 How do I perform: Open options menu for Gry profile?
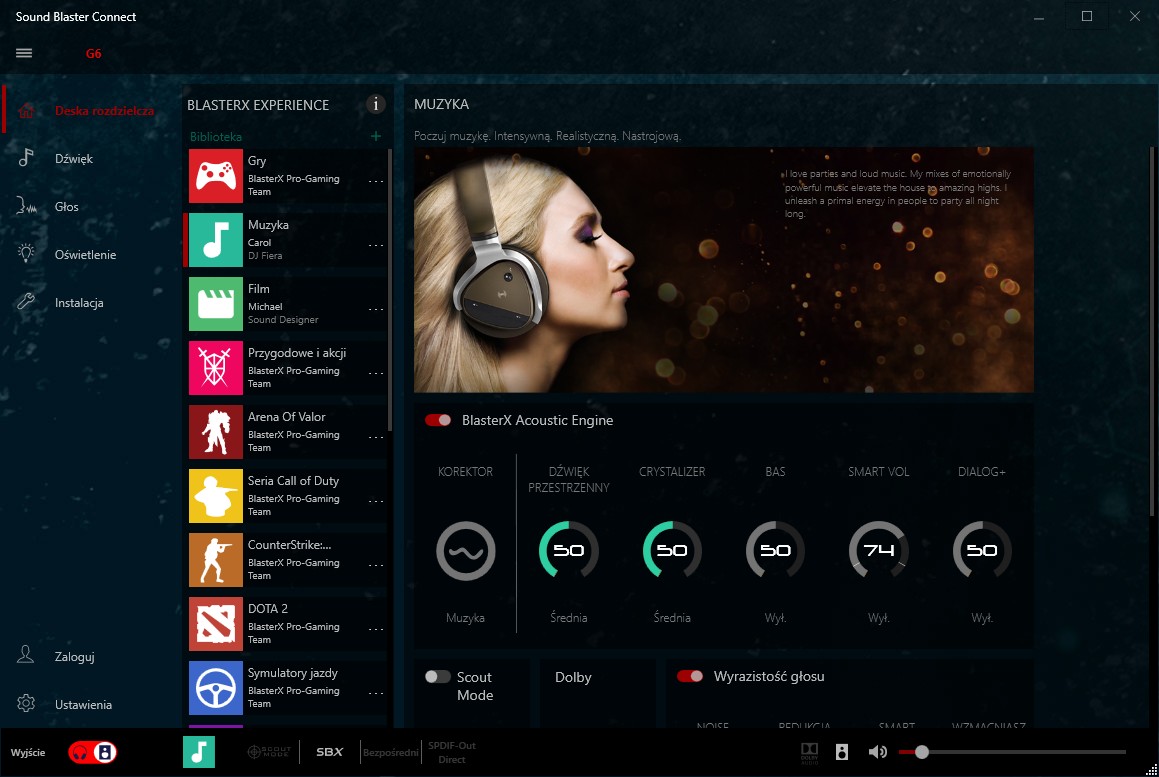tap(375, 181)
